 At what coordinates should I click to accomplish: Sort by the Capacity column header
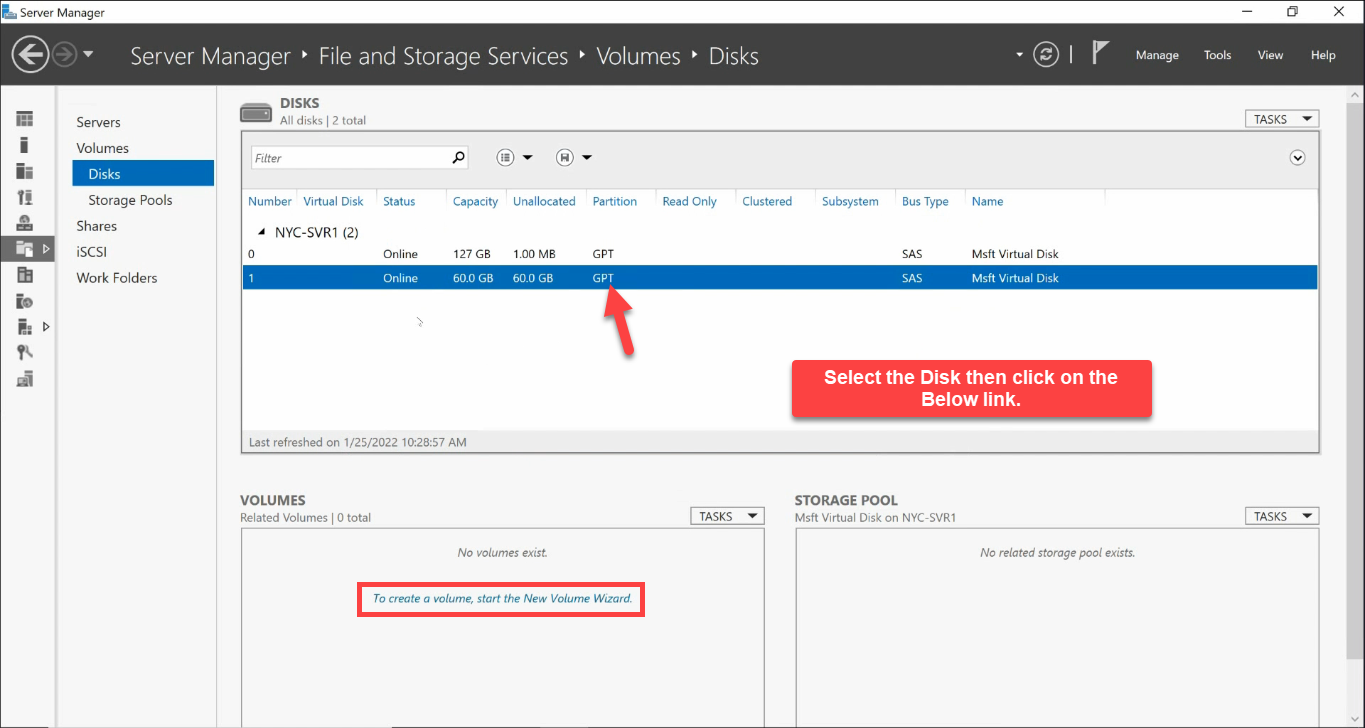[x=475, y=201]
